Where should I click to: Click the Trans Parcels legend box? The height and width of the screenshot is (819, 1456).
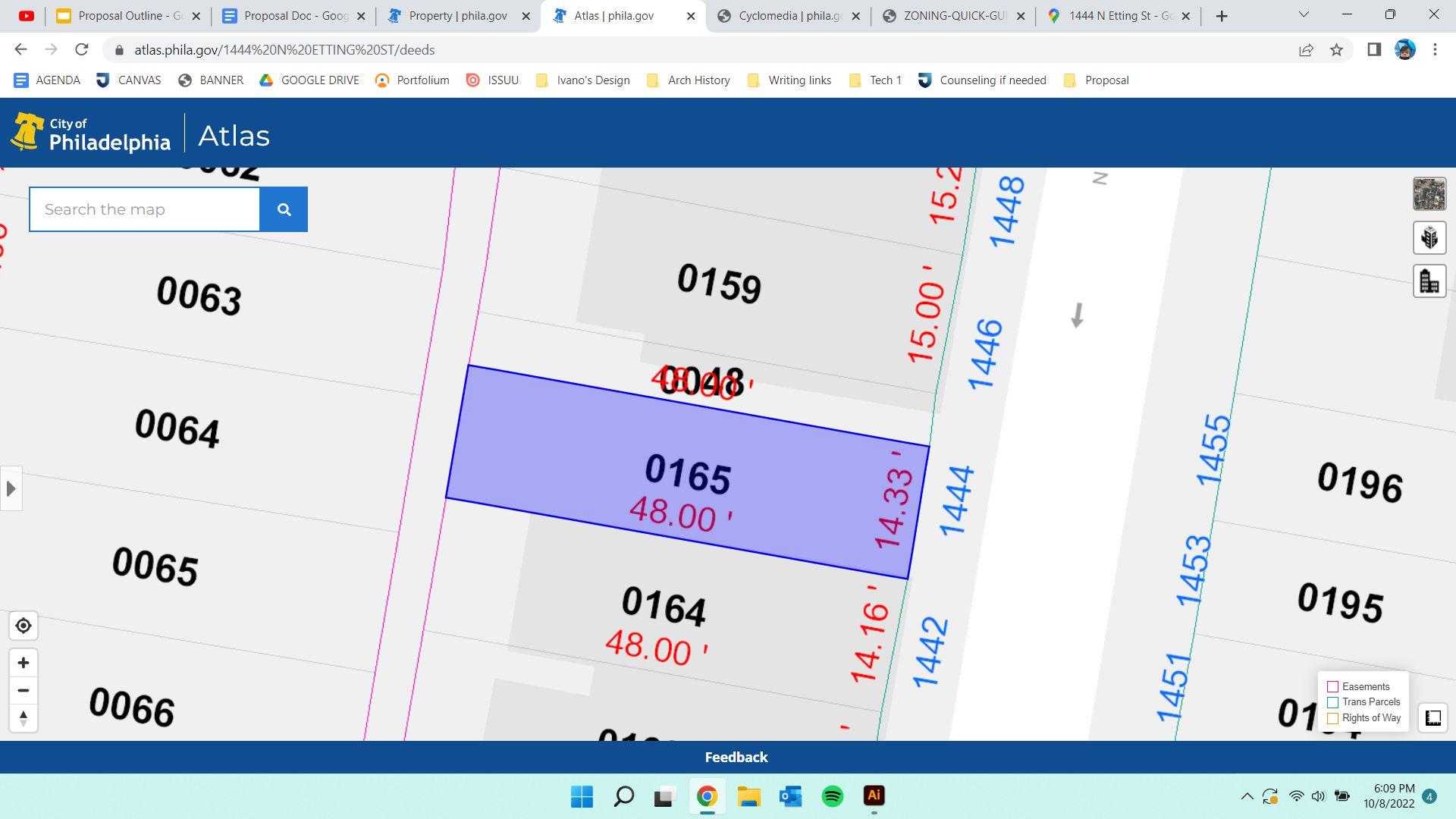tap(1332, 702)
